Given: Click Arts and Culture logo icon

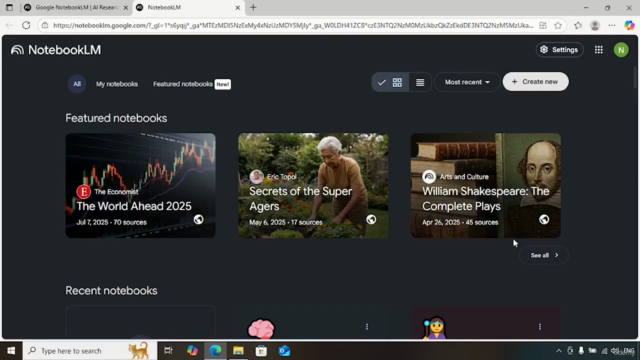Looking at the screenshot, I should tap(429, 177).
